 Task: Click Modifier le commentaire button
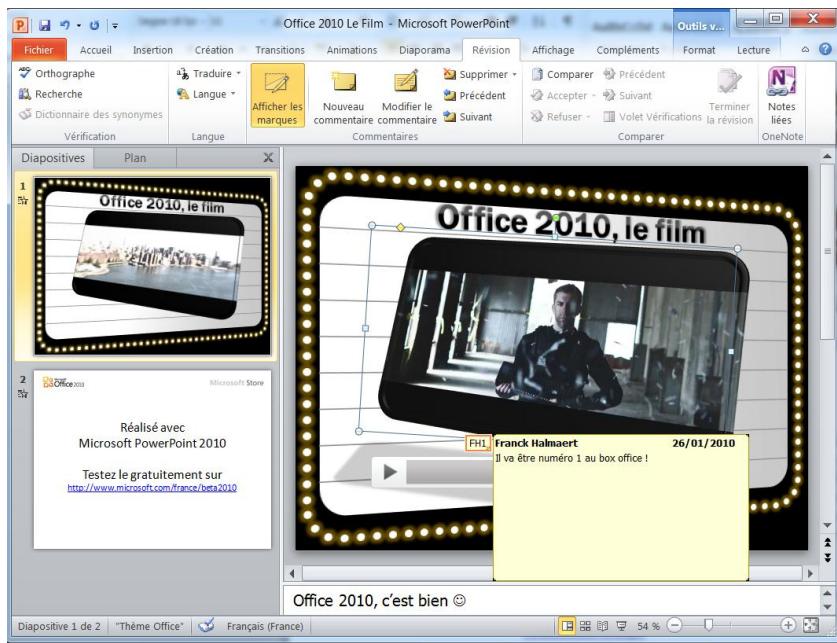pyautogui.click(x=407, y=97)
